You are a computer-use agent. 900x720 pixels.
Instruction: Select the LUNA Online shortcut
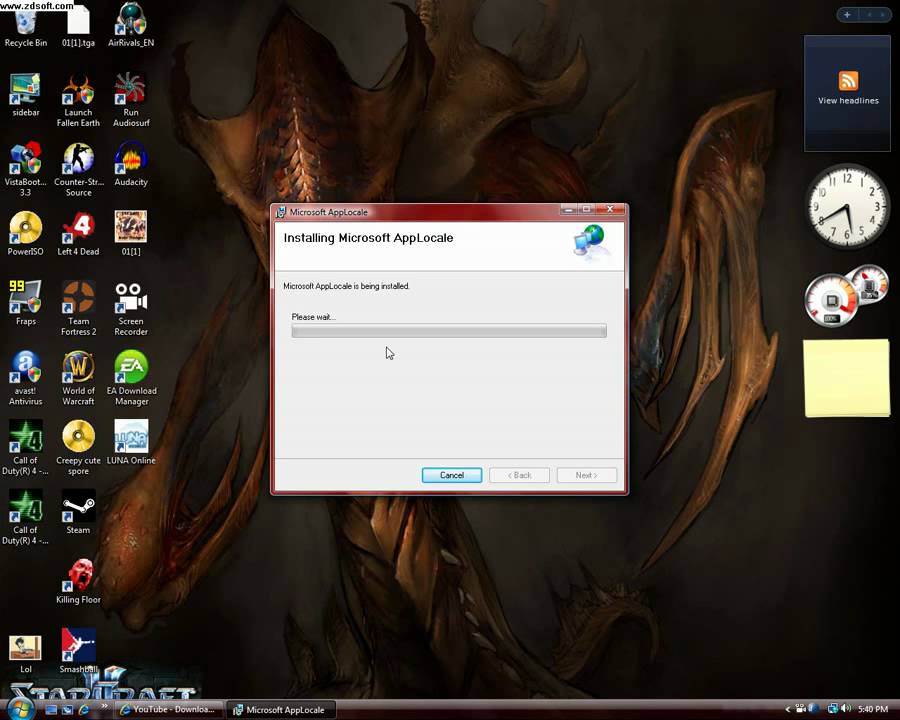[131, 442]
